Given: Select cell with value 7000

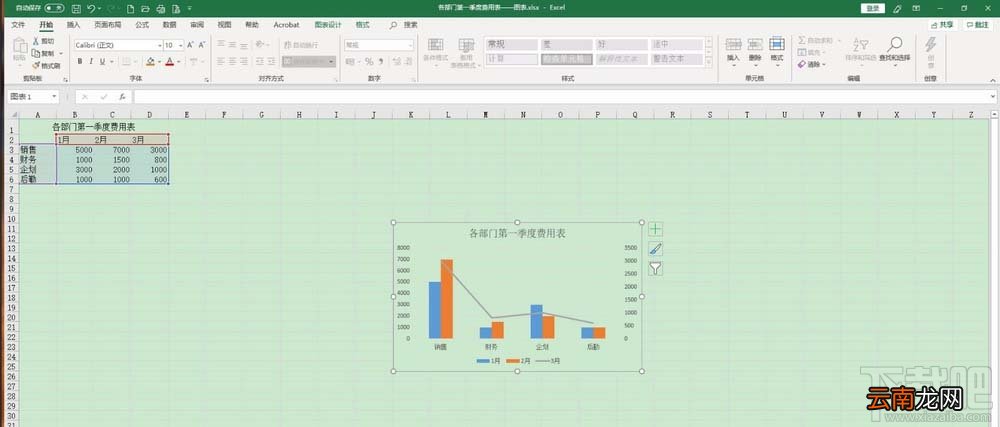Looking at the screenshot, I should coord(112,150).
